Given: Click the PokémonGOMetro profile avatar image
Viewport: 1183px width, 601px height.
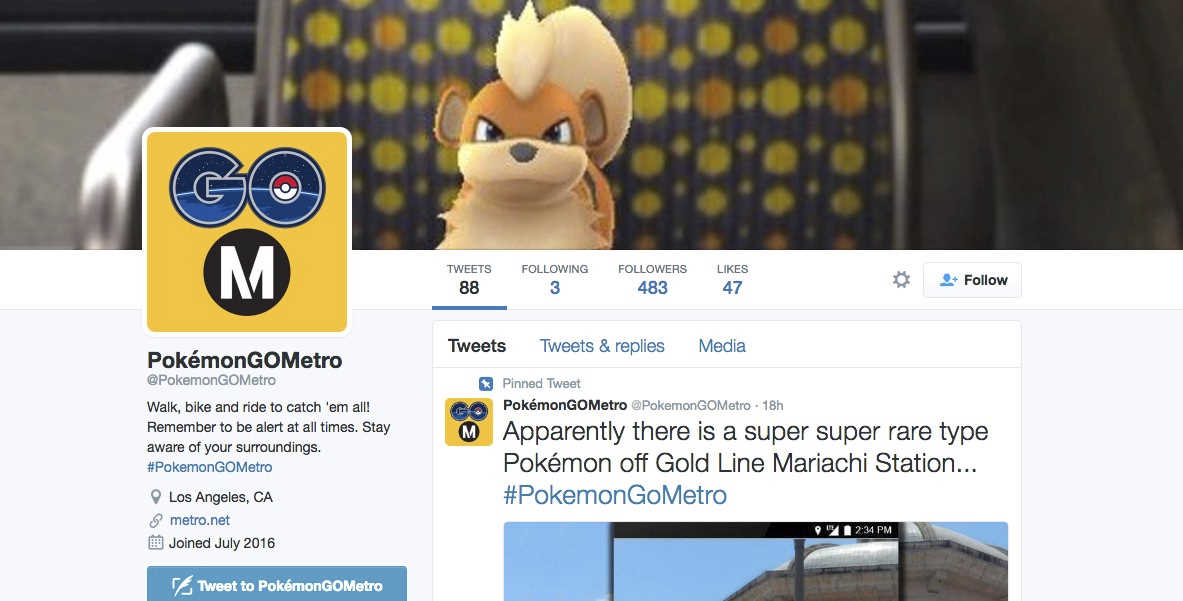Looking at the screenshot, I should coord(247,232).
